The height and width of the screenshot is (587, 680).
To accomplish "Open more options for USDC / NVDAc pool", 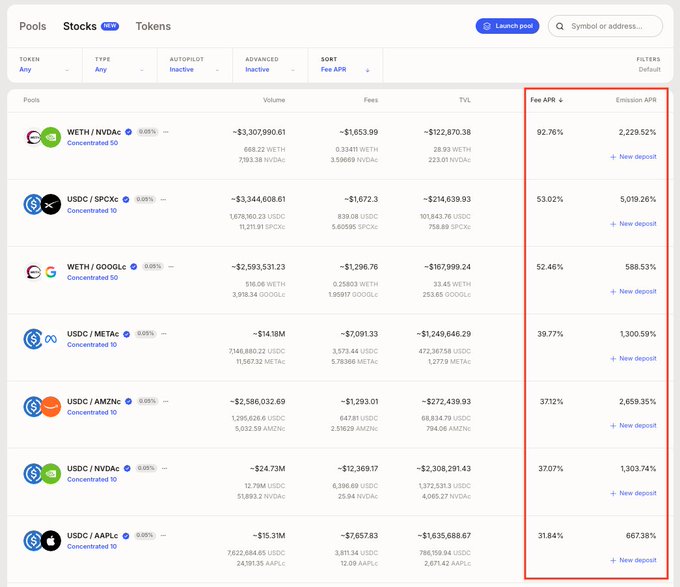I will coord(164,468).
